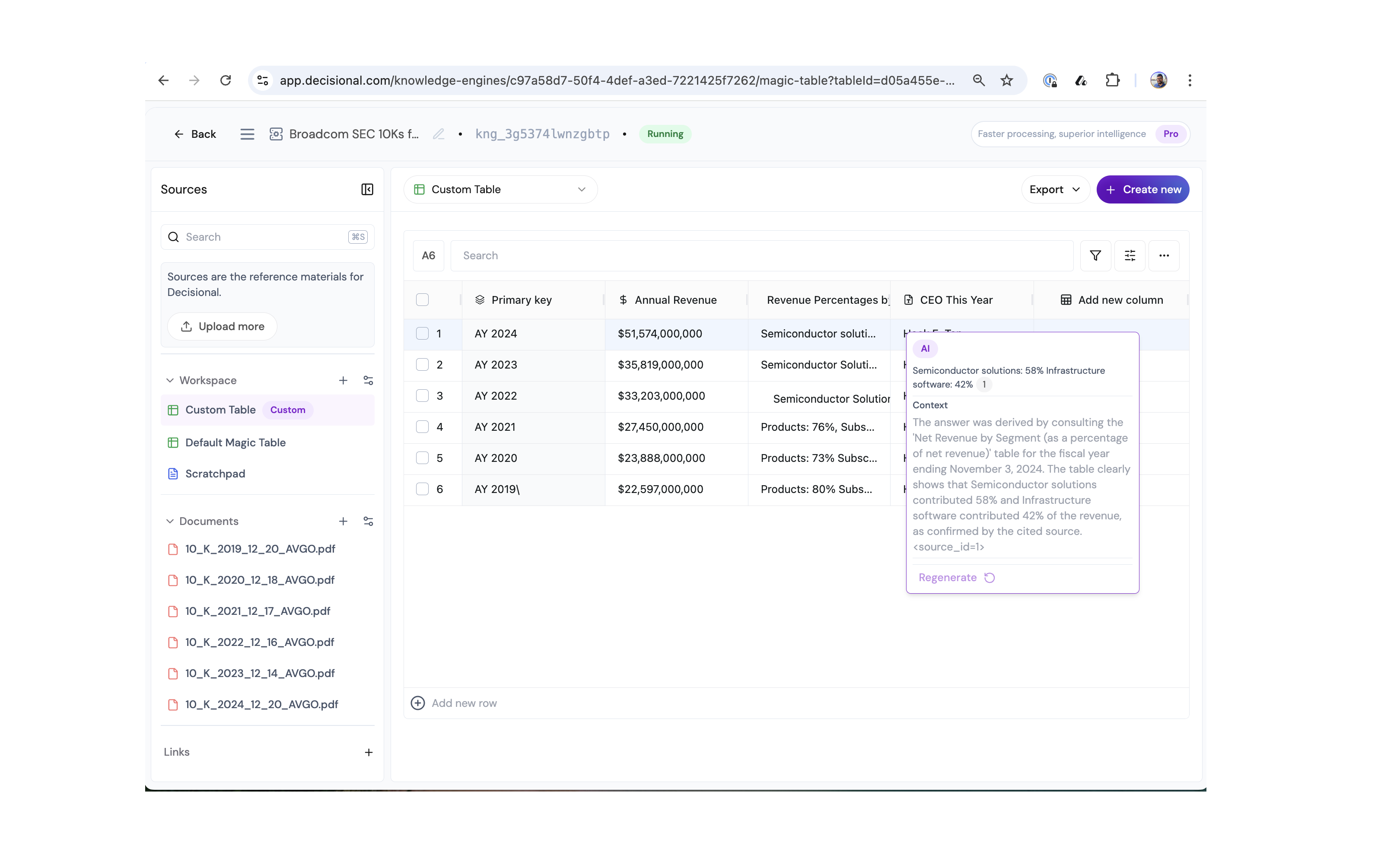Click the hamburger menu icon
The width and height of the screenshot is (1400, 865).
tap(247, 134)
